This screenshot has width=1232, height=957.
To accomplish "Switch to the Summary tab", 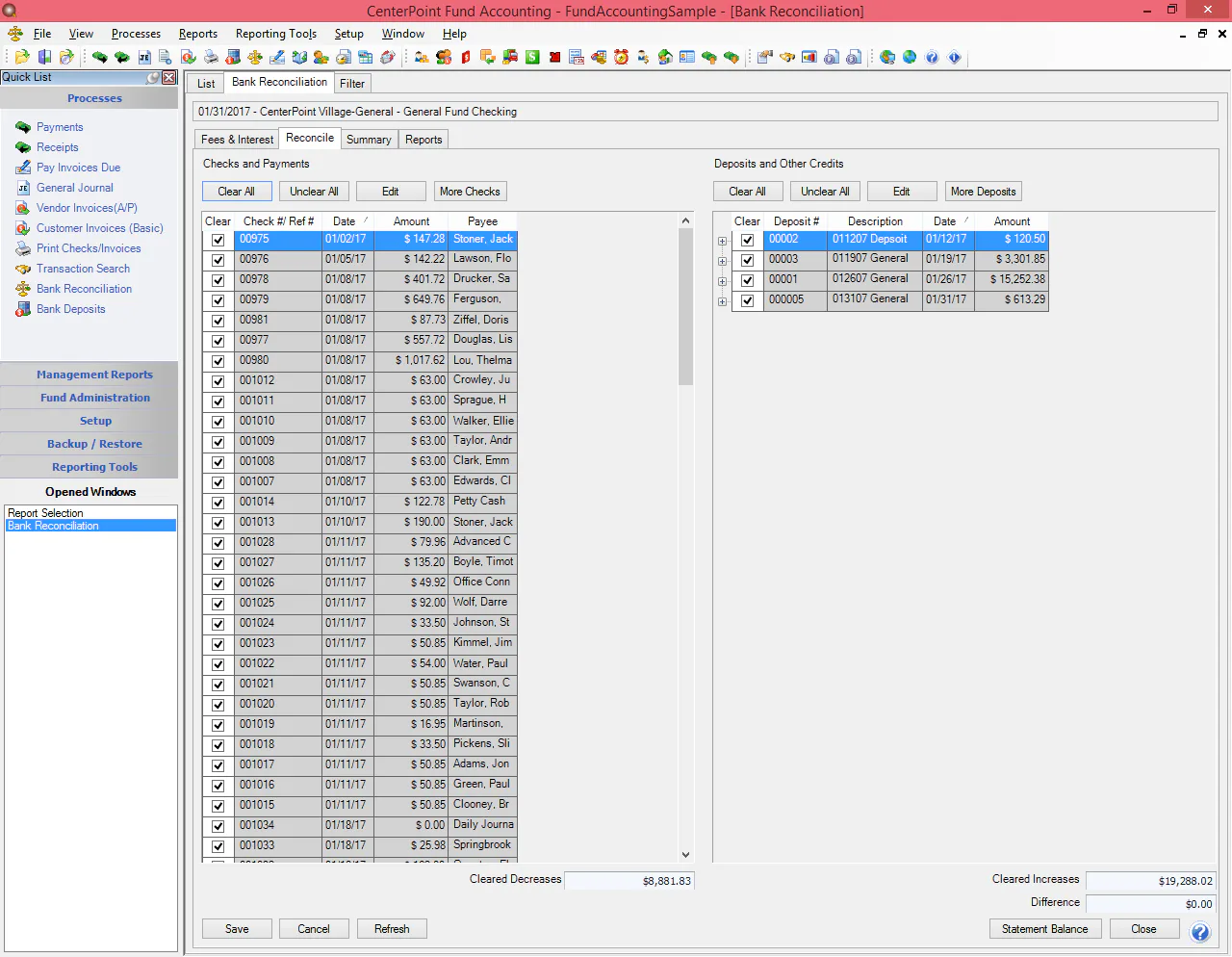I will (x=369, y=140).
